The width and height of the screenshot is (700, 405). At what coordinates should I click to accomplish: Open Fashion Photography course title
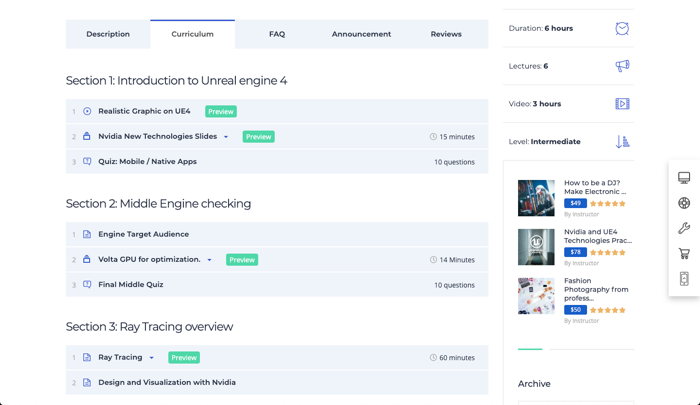[x=596, y=289]
